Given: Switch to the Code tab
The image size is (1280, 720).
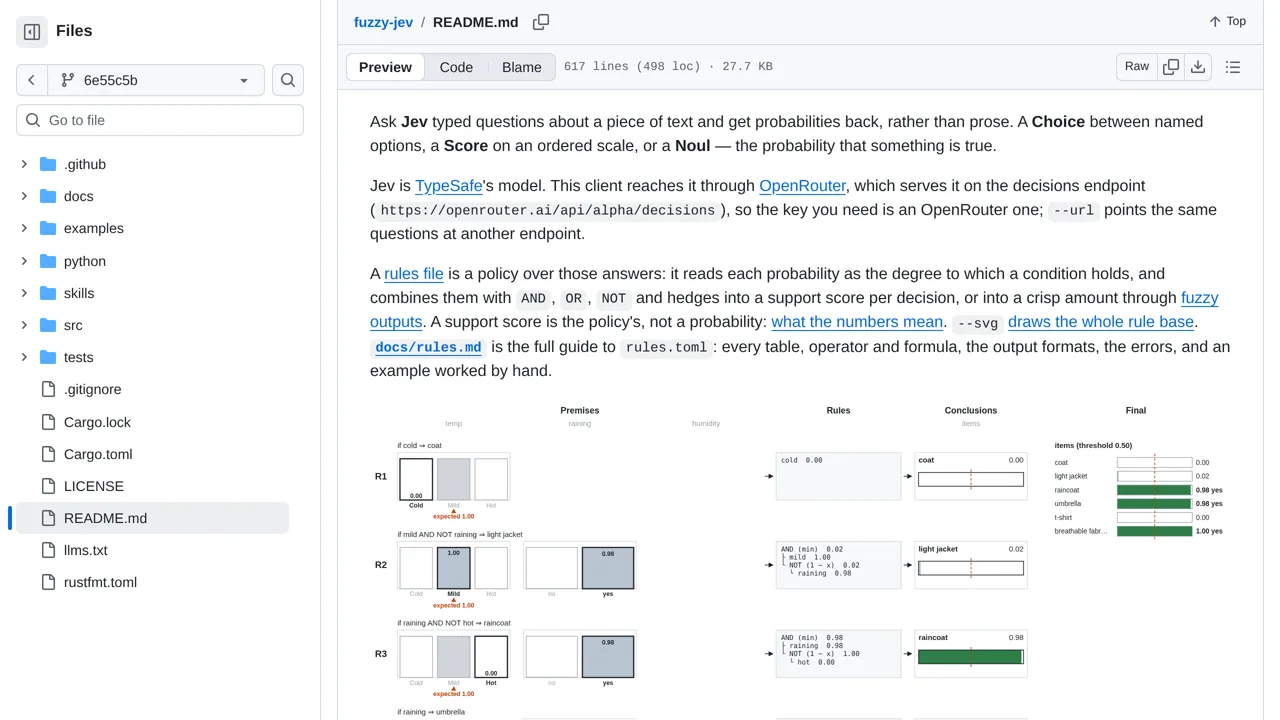Looking at the screenshot, I should click(456, 67).
